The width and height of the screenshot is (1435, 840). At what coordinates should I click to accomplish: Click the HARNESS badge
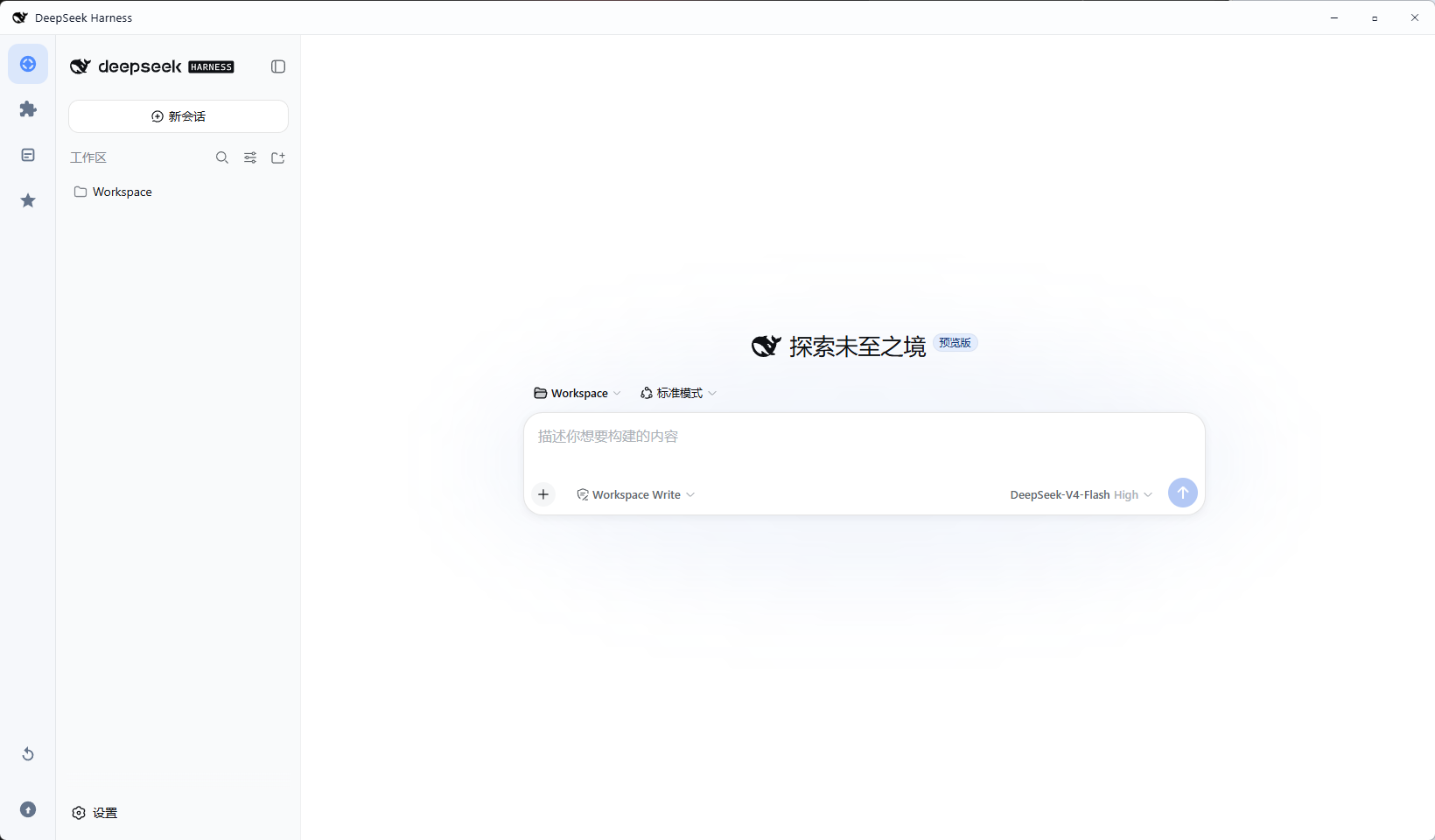pos(211,66)
